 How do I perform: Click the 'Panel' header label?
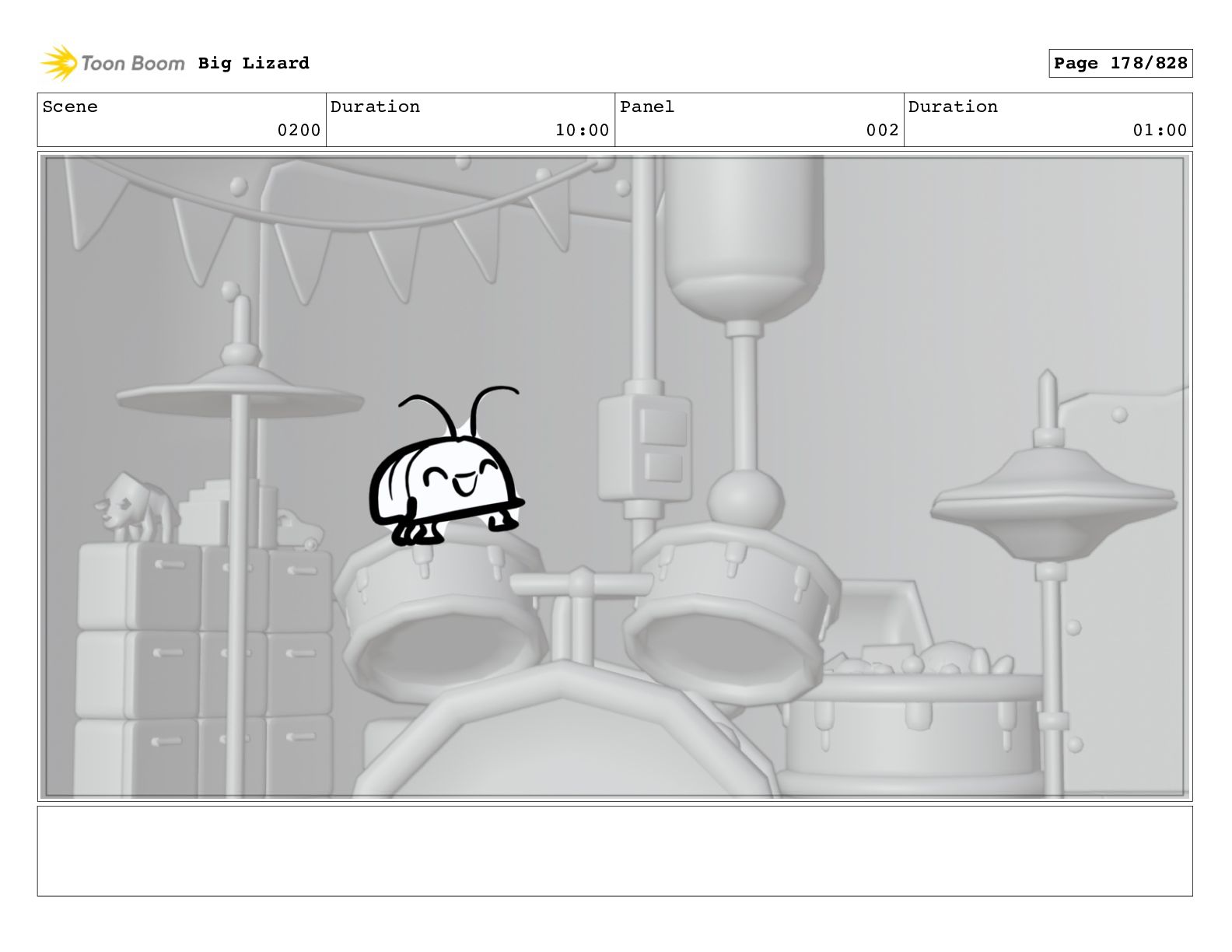(x=647, y=107)
